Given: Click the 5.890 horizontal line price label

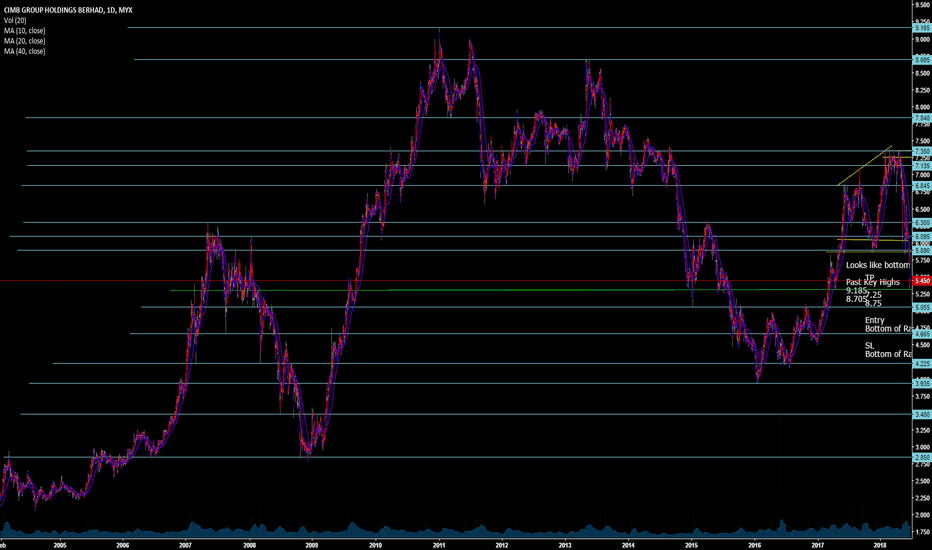Looking at the screenshot, I should coord(922,251).
